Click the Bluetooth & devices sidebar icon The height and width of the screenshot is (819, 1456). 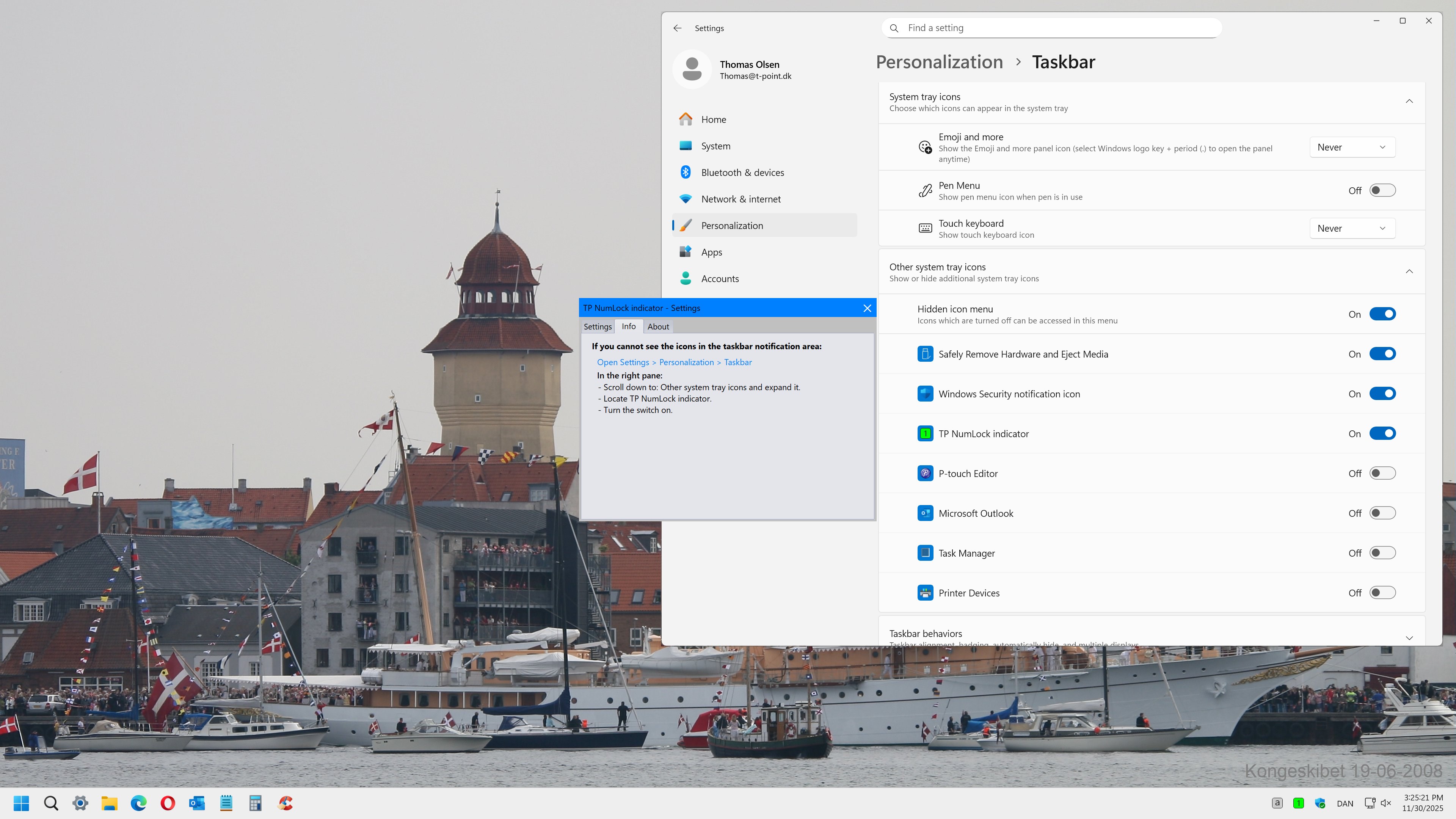(x=686, y=173)
